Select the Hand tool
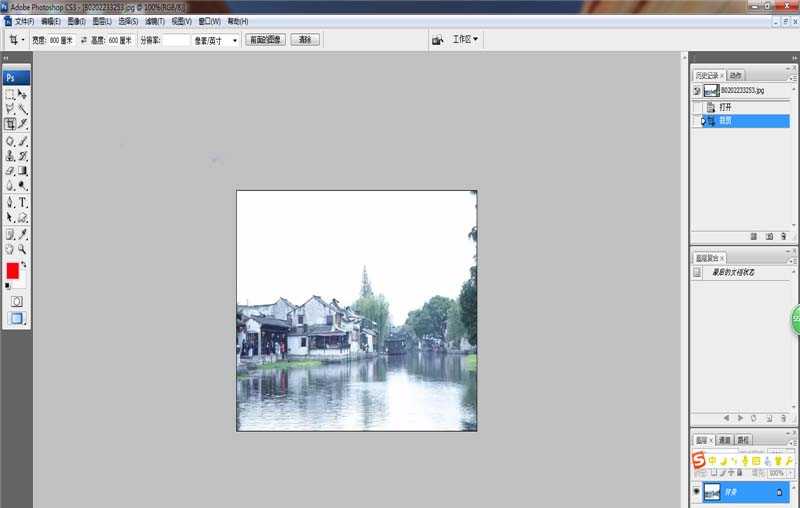The image size is (800, 508). 10,249
